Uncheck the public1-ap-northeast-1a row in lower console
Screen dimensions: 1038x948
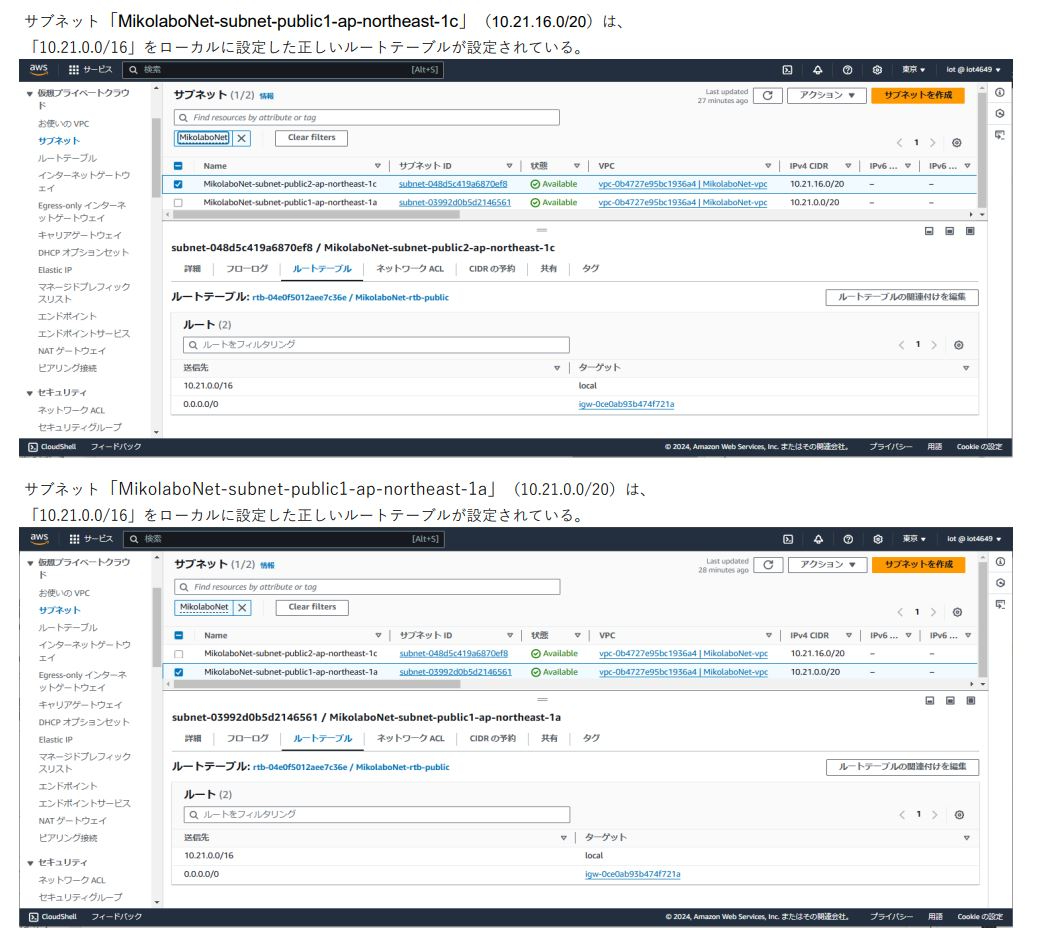pos(179,673)
